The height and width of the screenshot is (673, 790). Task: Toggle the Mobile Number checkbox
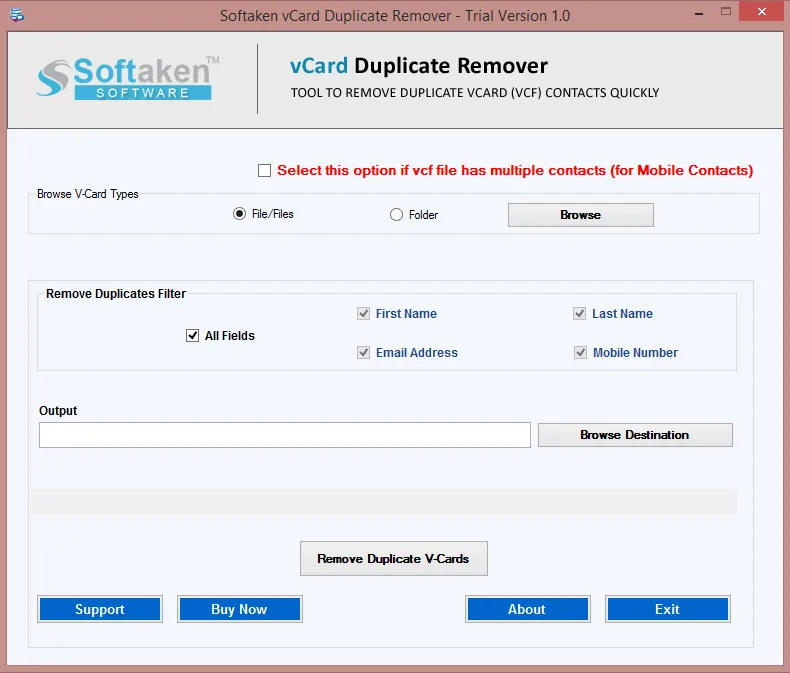coord(580,353)
